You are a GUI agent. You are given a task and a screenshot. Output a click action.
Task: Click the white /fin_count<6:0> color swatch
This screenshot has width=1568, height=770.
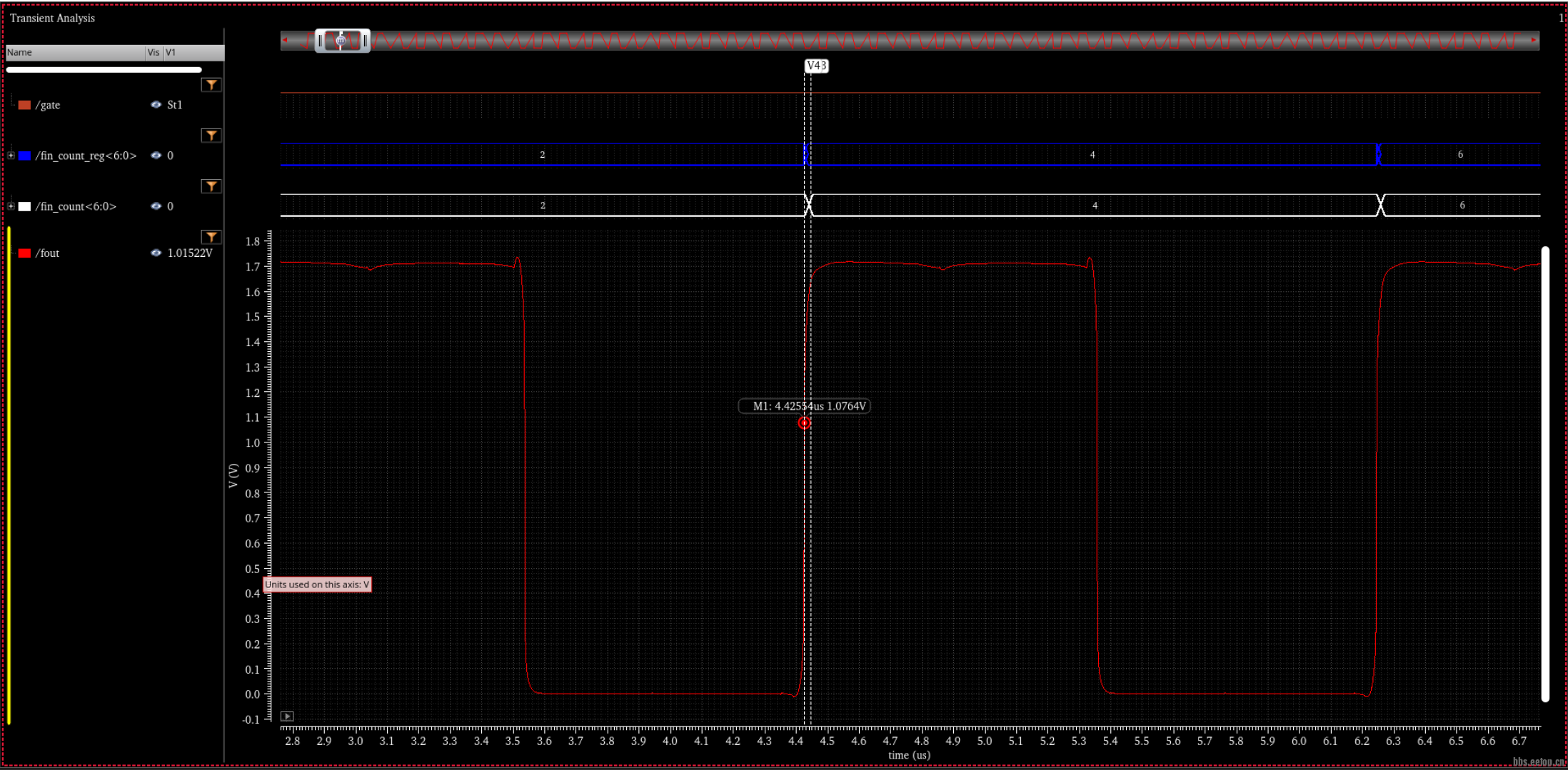tap(25, 206)
